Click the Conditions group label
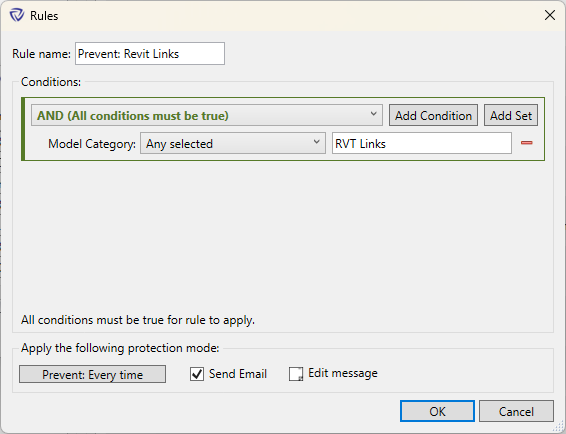 coord(51,82)
